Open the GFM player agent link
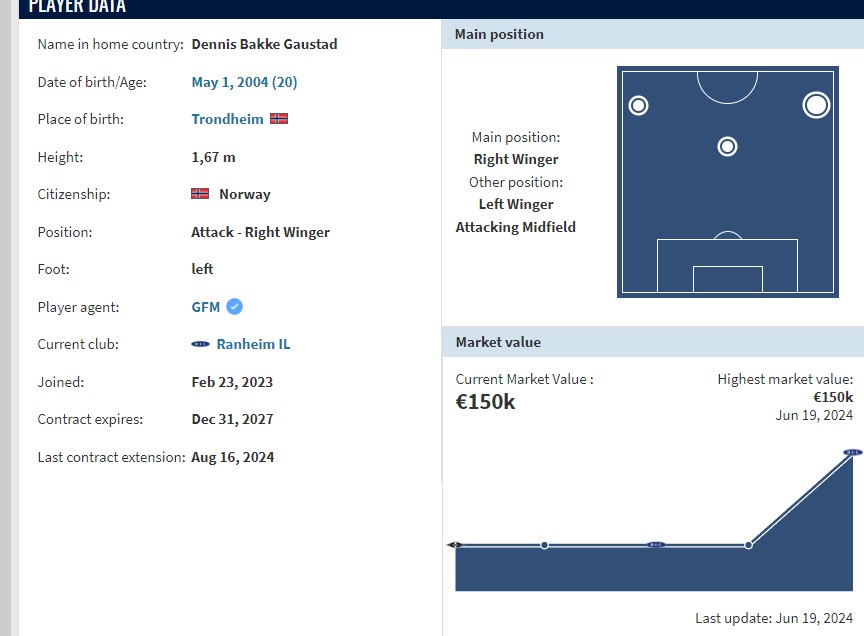The height and width of the screenshot is (636, 864). click(205, 307)
